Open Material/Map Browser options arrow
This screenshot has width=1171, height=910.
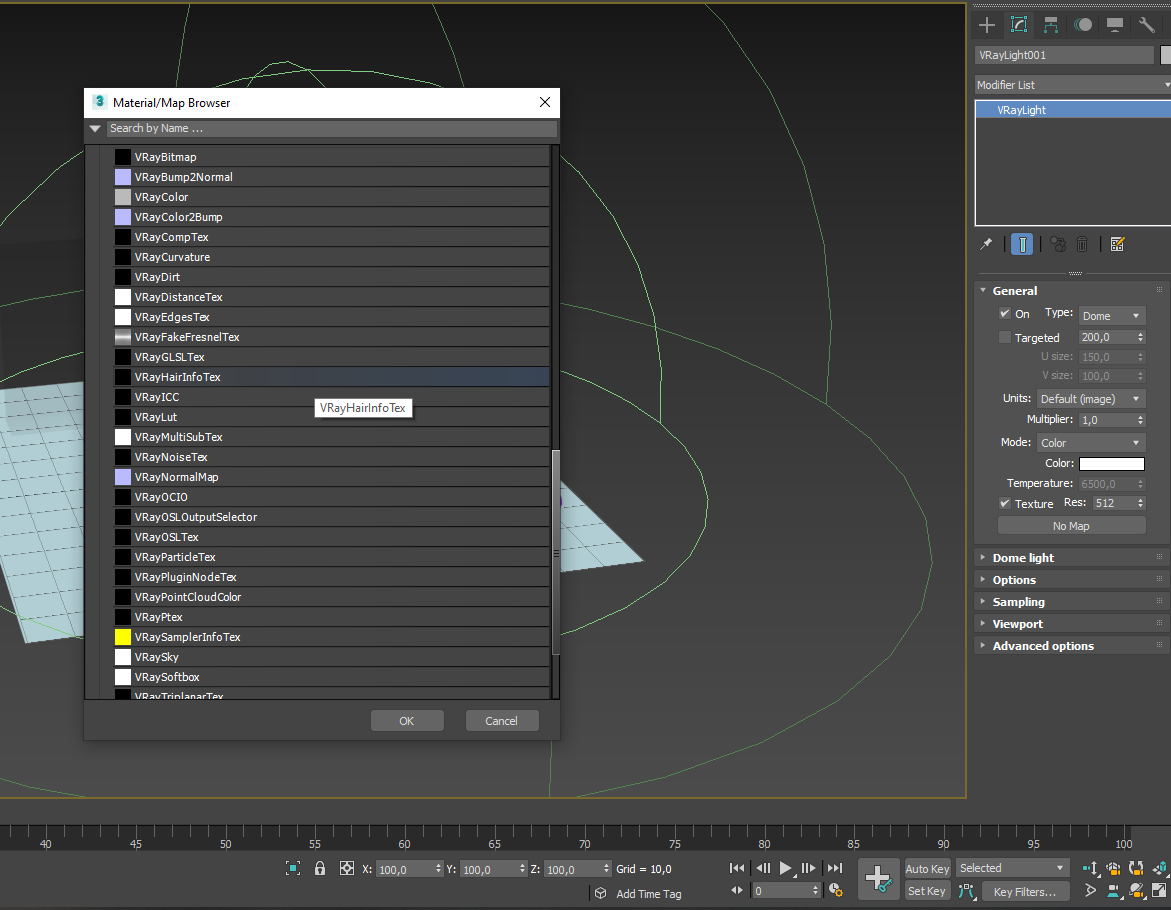point(95,128)
